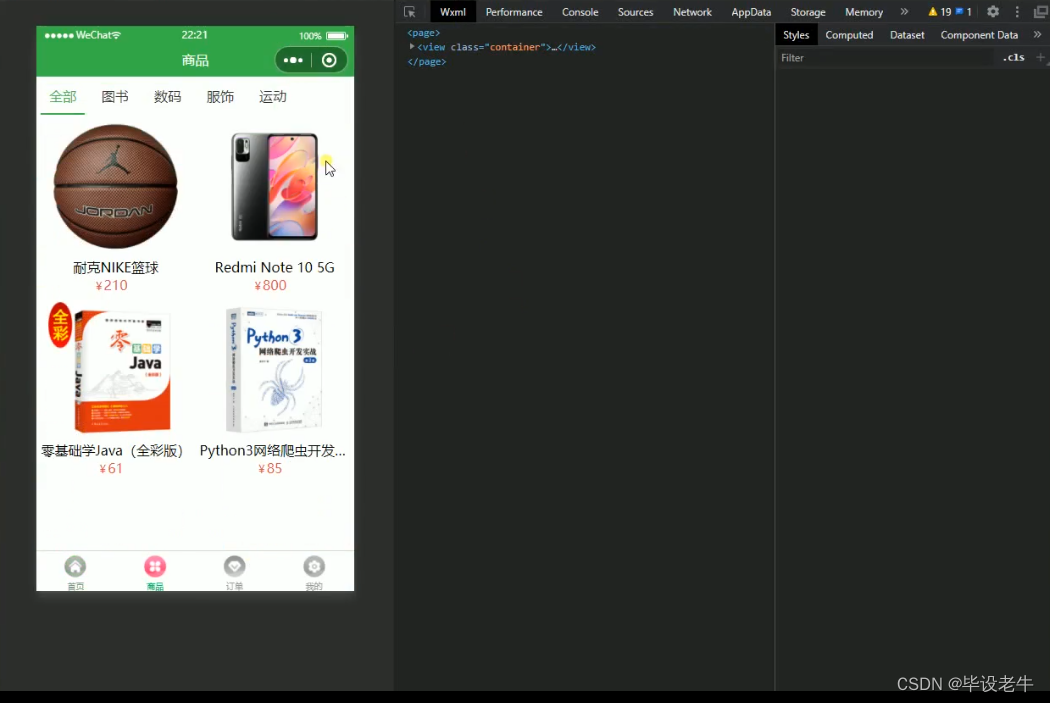Select the 全部 category tab
Image resolution: width=1050 pixels, height=703 pixels.
pos(63,97)
